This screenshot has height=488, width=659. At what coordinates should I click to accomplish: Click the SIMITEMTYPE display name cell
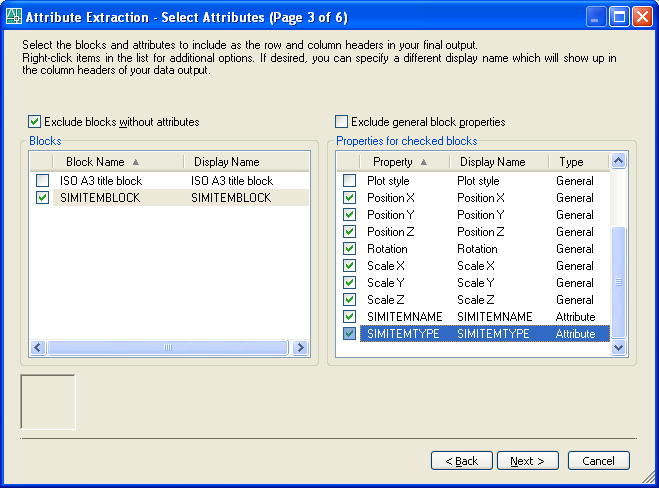pyautogui.click(x=493, y=334)
